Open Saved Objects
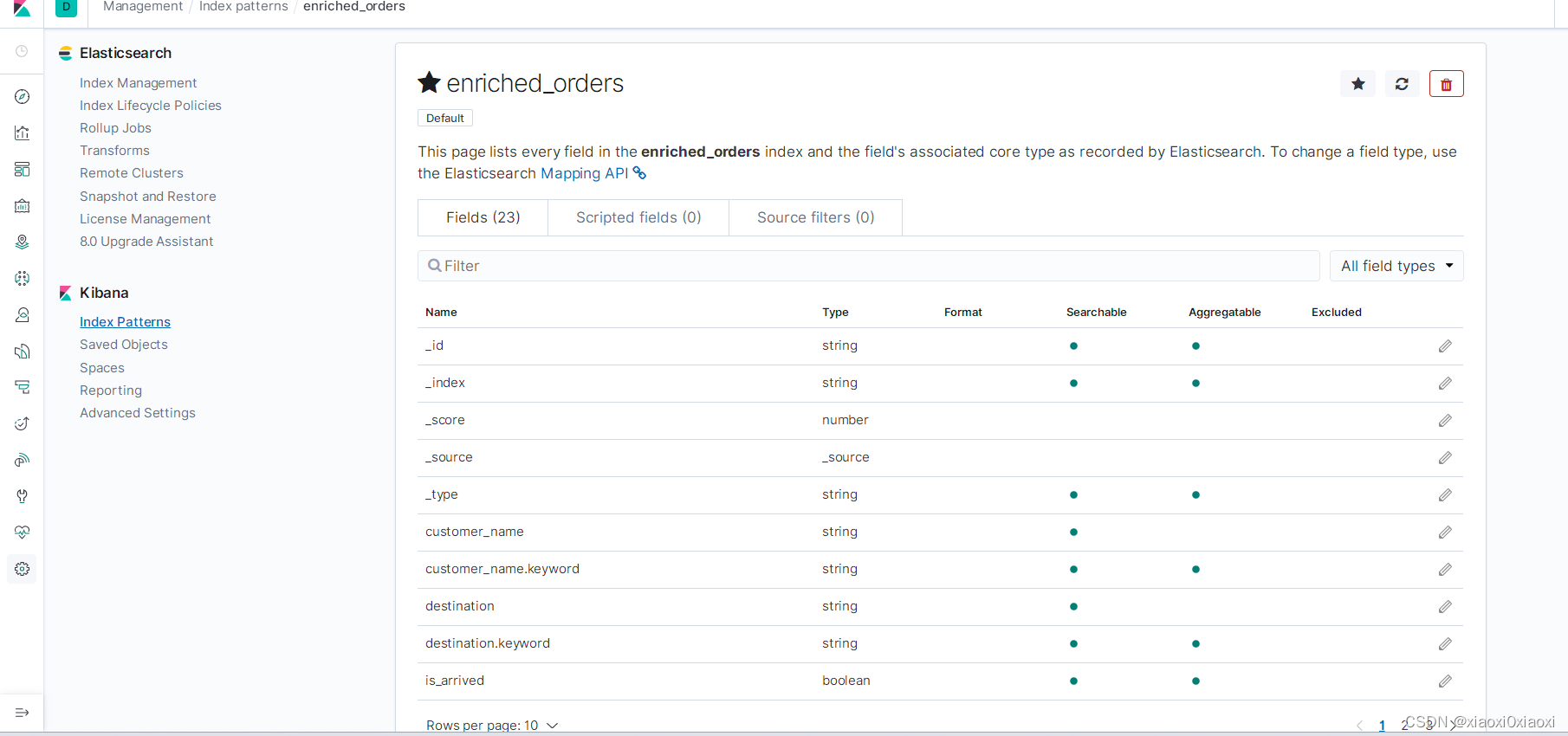This screenshot has width=1568, height=736. click(x=124, y=345)
